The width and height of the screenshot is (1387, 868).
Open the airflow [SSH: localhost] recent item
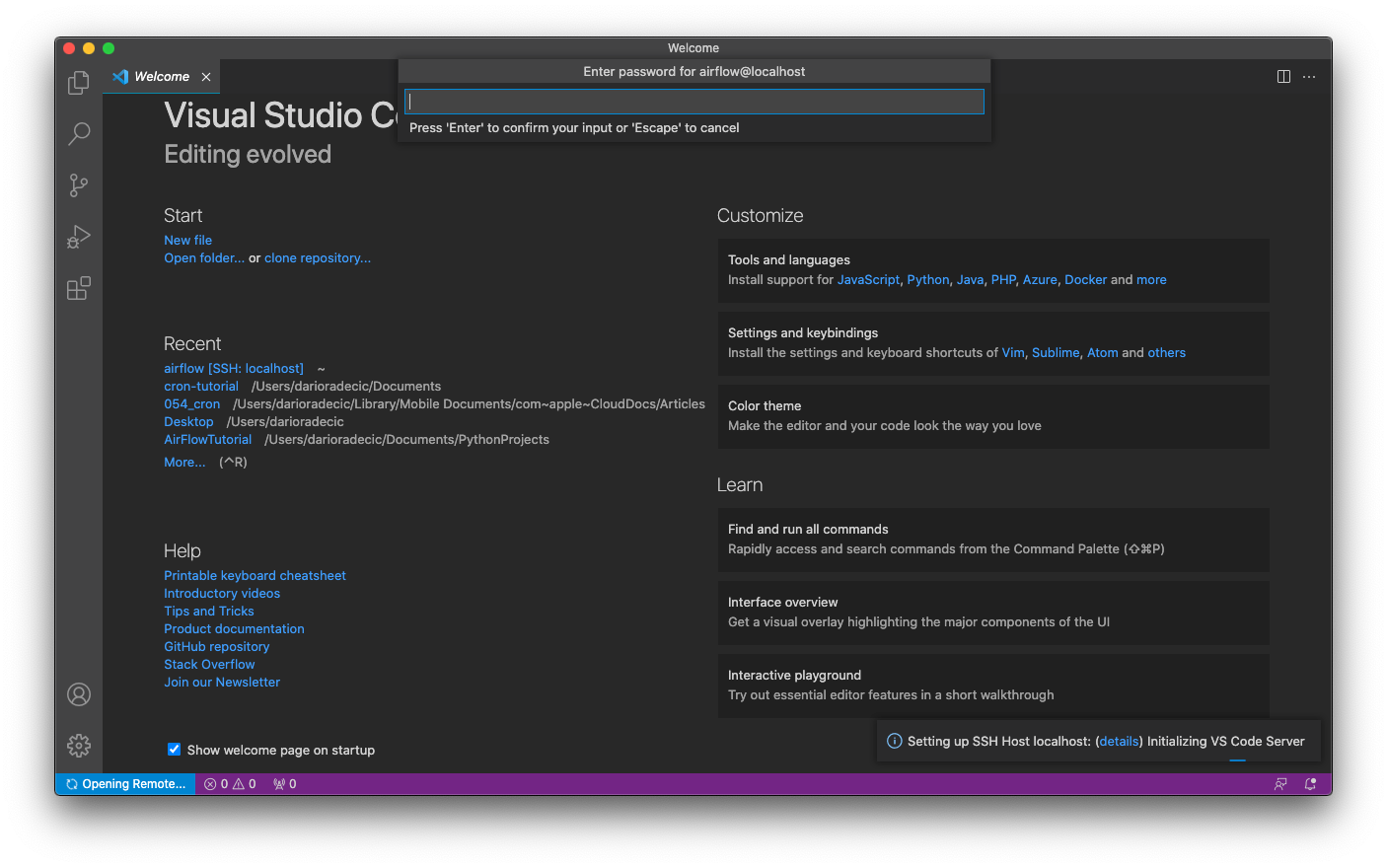tap(234, 368)
